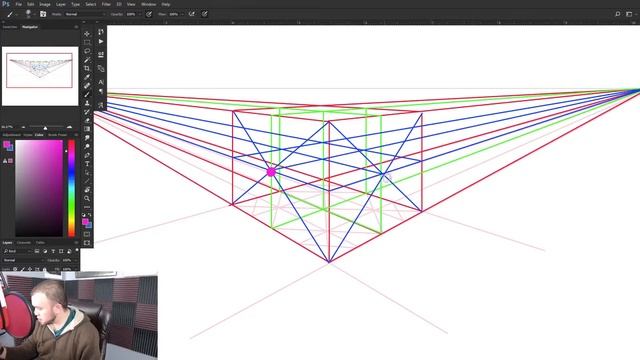The width and height of the screenshot is (640, 360).
Task: Click the magenta color picker field
Action: [x=39, y=188]
